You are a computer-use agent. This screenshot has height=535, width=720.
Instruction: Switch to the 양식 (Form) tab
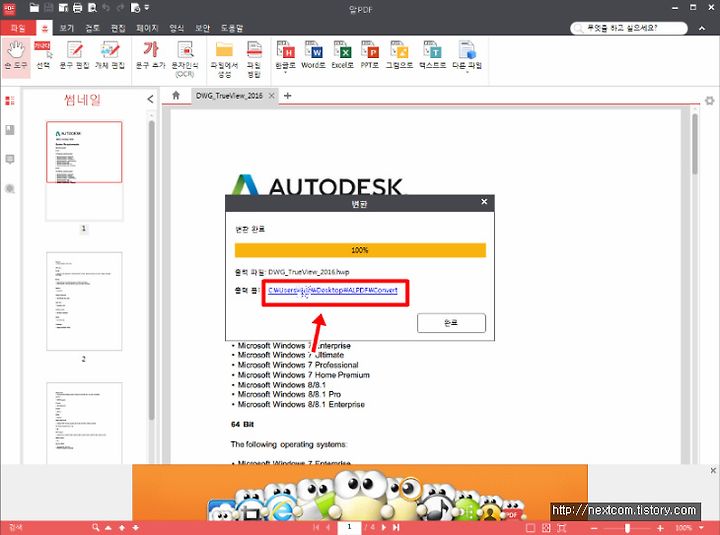coord(177,28)
